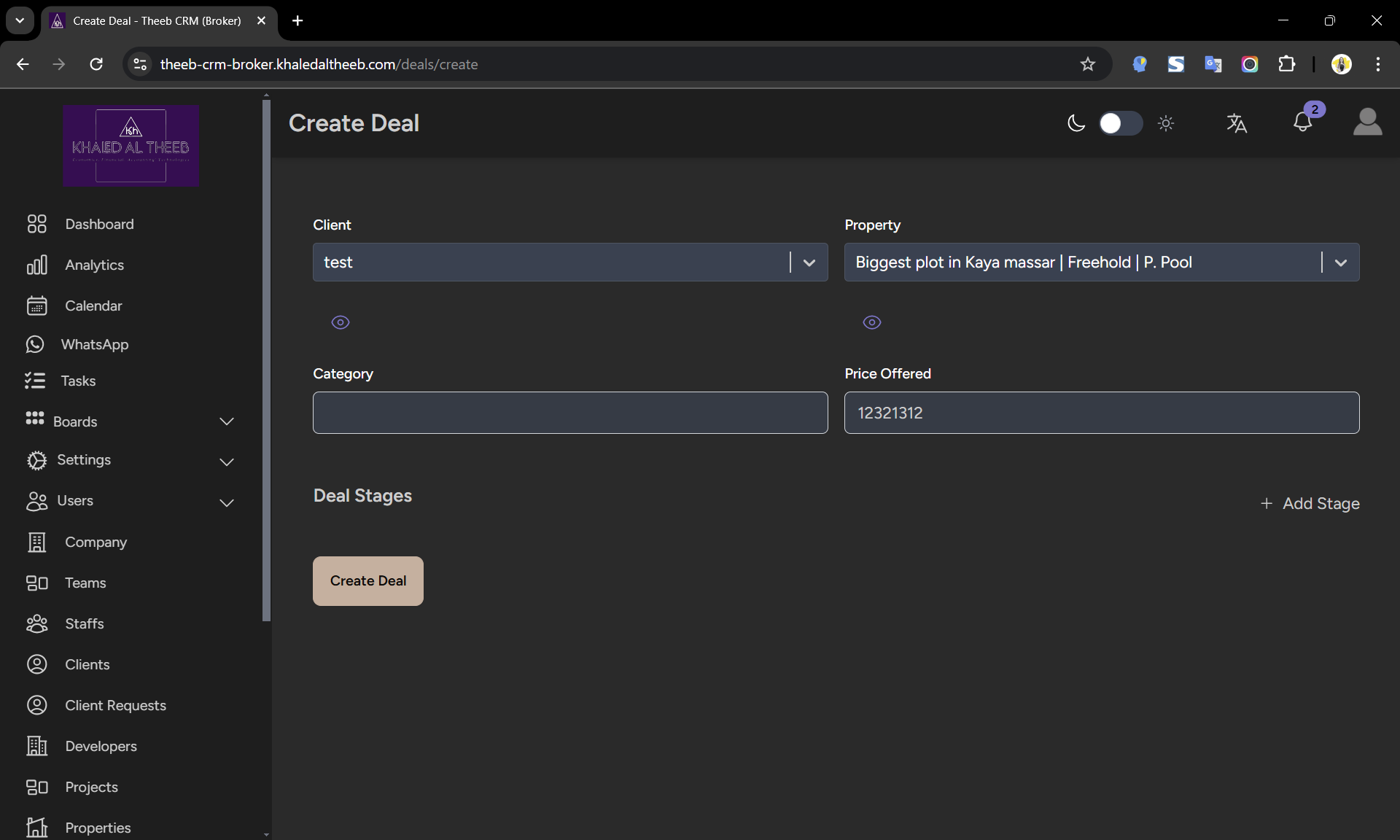Viewport: 1400px width, 840px height.
Task: Open browser extensions puzzle icon
Action: [x=1287, y=64]
